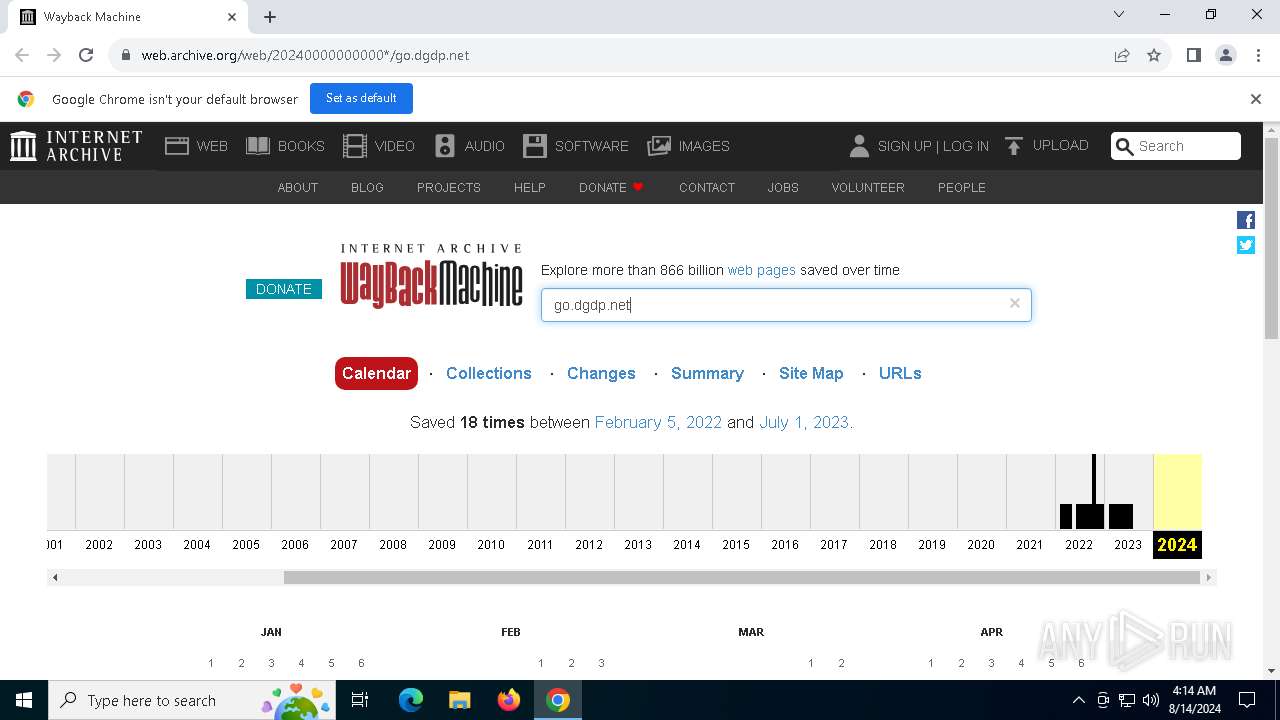This screenshot has width=1280, height=720.
Task: Open the Jobs menu item
Action: pos(783,187)
